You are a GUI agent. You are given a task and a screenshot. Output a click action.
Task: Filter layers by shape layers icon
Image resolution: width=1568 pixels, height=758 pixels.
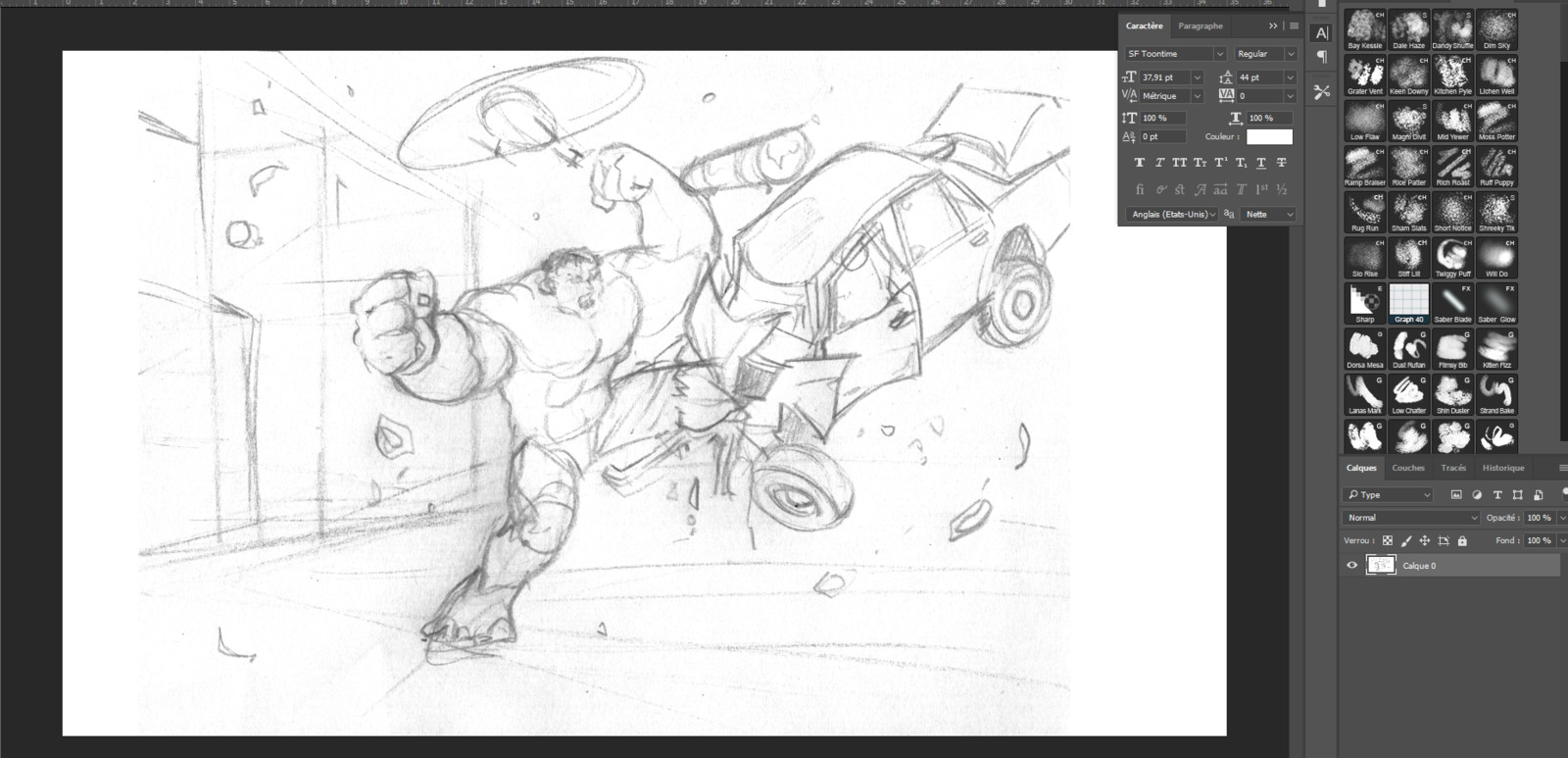point(1518,494)
